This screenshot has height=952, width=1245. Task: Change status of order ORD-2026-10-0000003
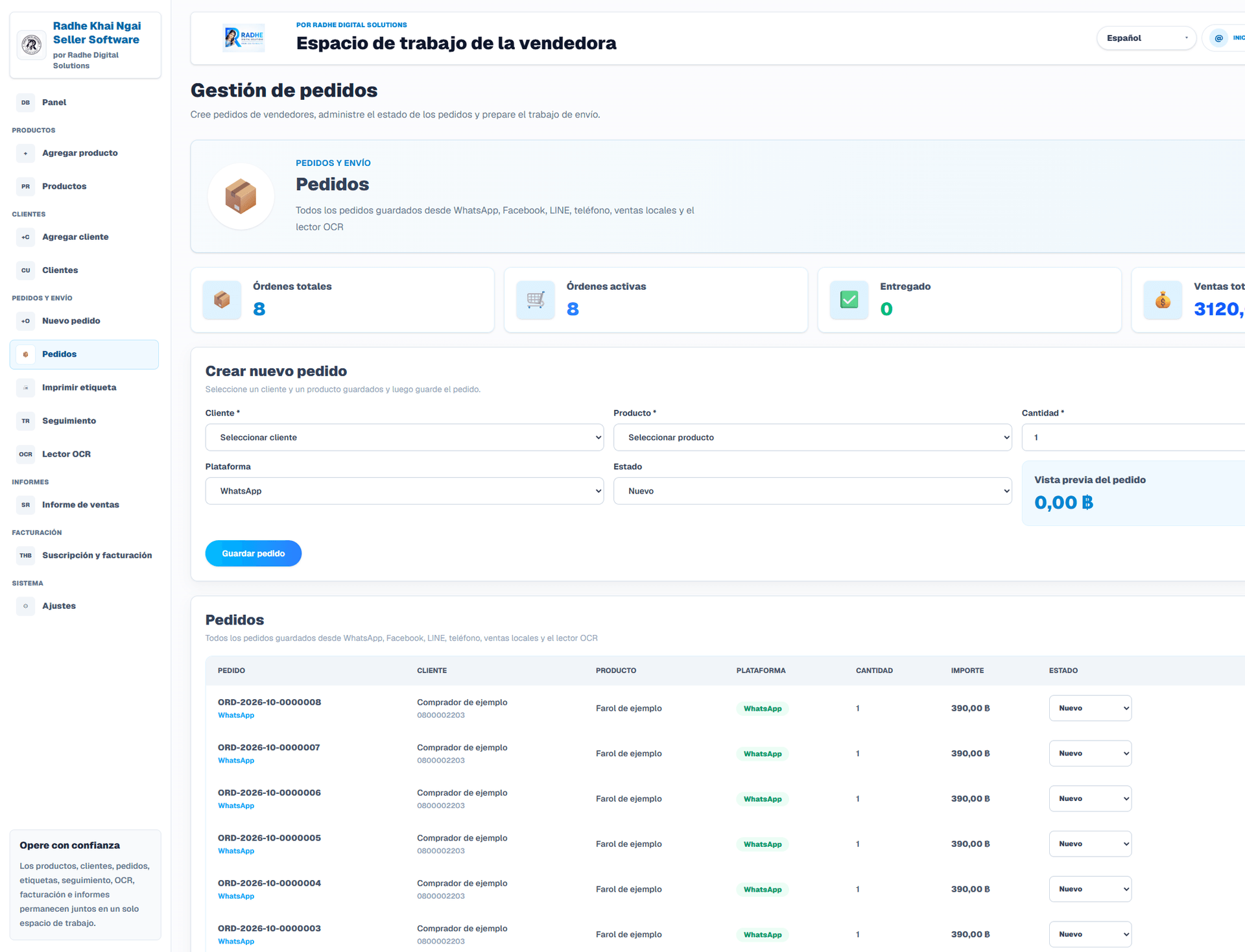coord(1090,934)
